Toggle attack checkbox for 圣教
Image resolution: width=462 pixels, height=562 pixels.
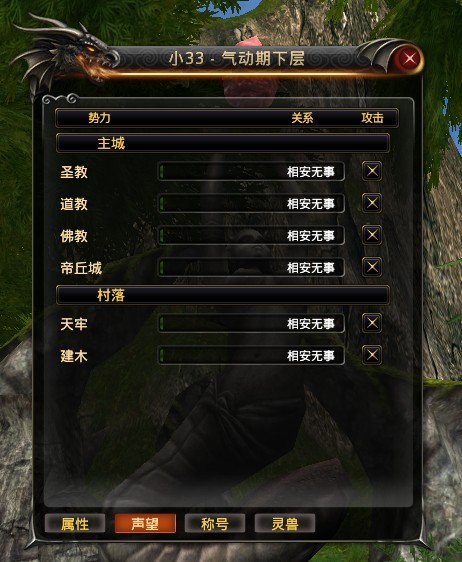[x=372, y=171]
